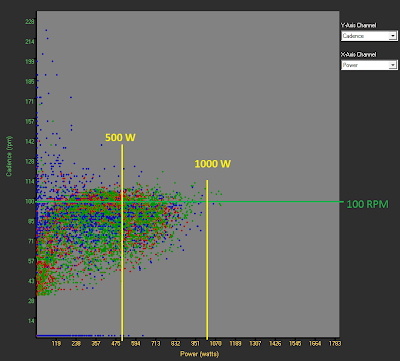Click the green 100 RPM label
The height and width of the screenshot is (361, 400).
[x=368, y=204]
